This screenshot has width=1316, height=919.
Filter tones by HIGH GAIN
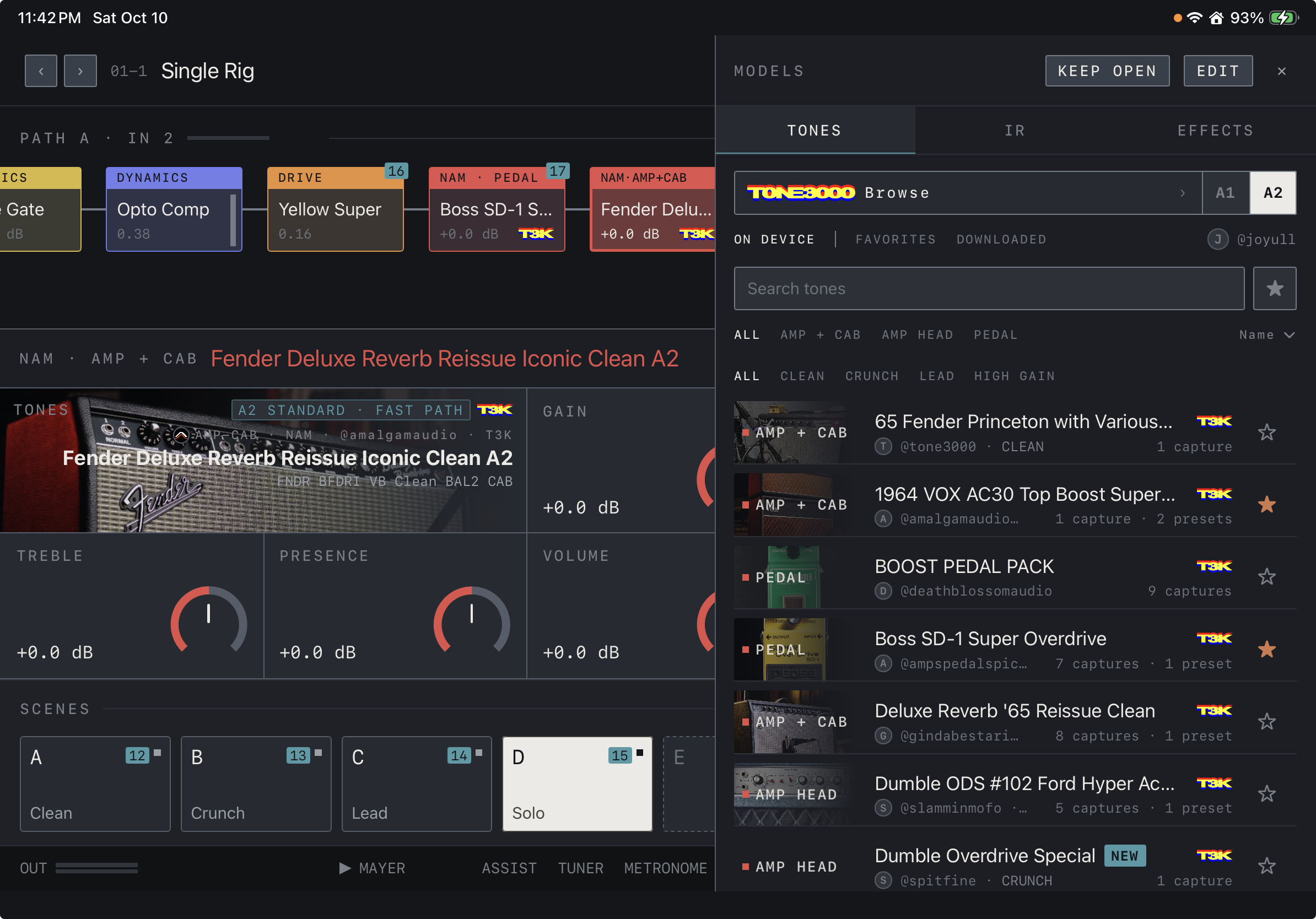(x=1015, y=376)
